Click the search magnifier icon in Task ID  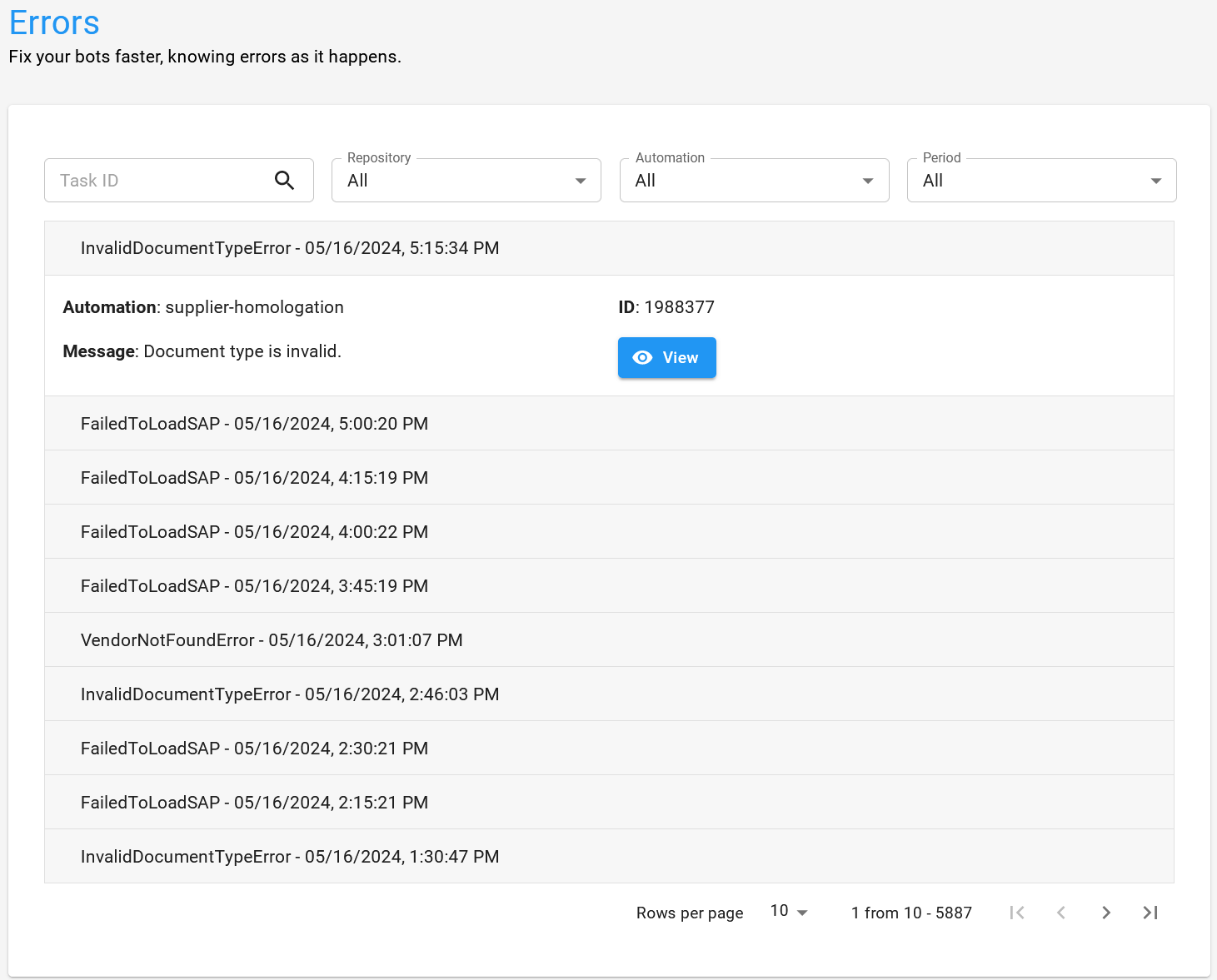(x=284, y=181)
